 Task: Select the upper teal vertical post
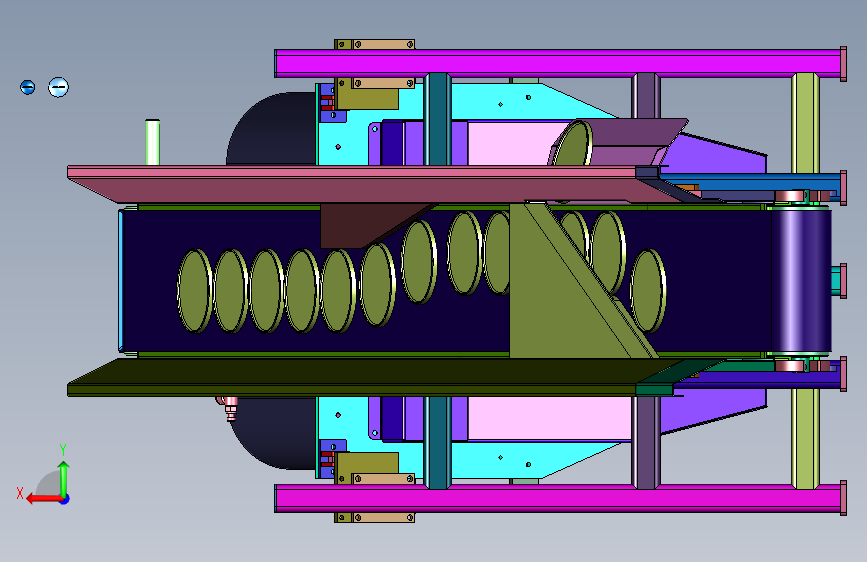[x=437, y=119]
